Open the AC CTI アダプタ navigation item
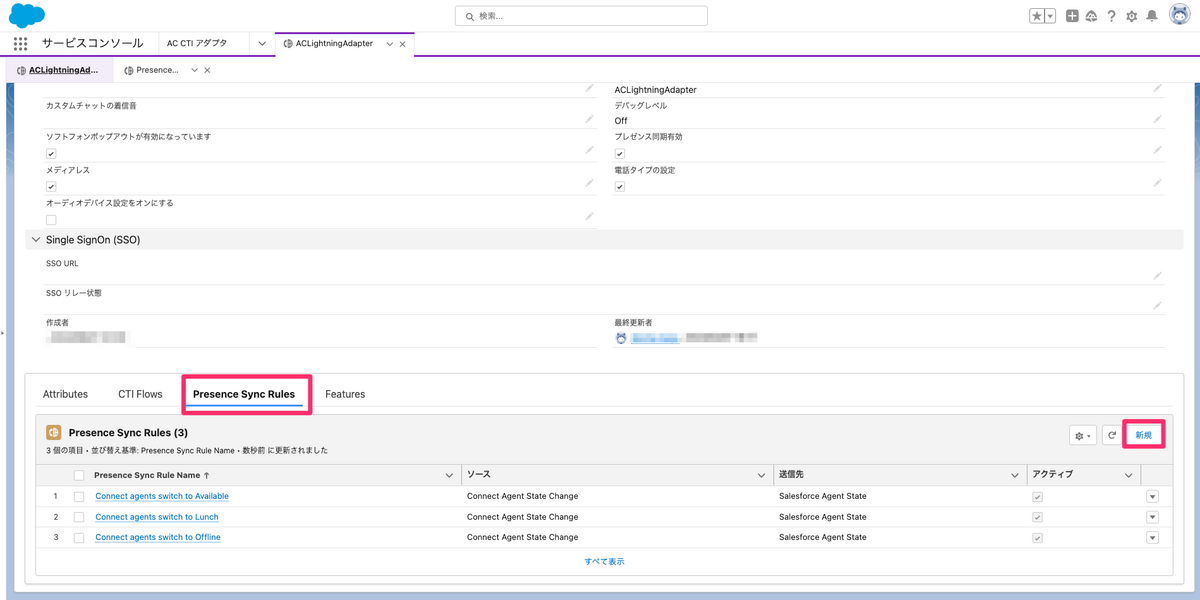This screenshot has height=600, width=1200. pyautogui.click(x=197, y=44)
